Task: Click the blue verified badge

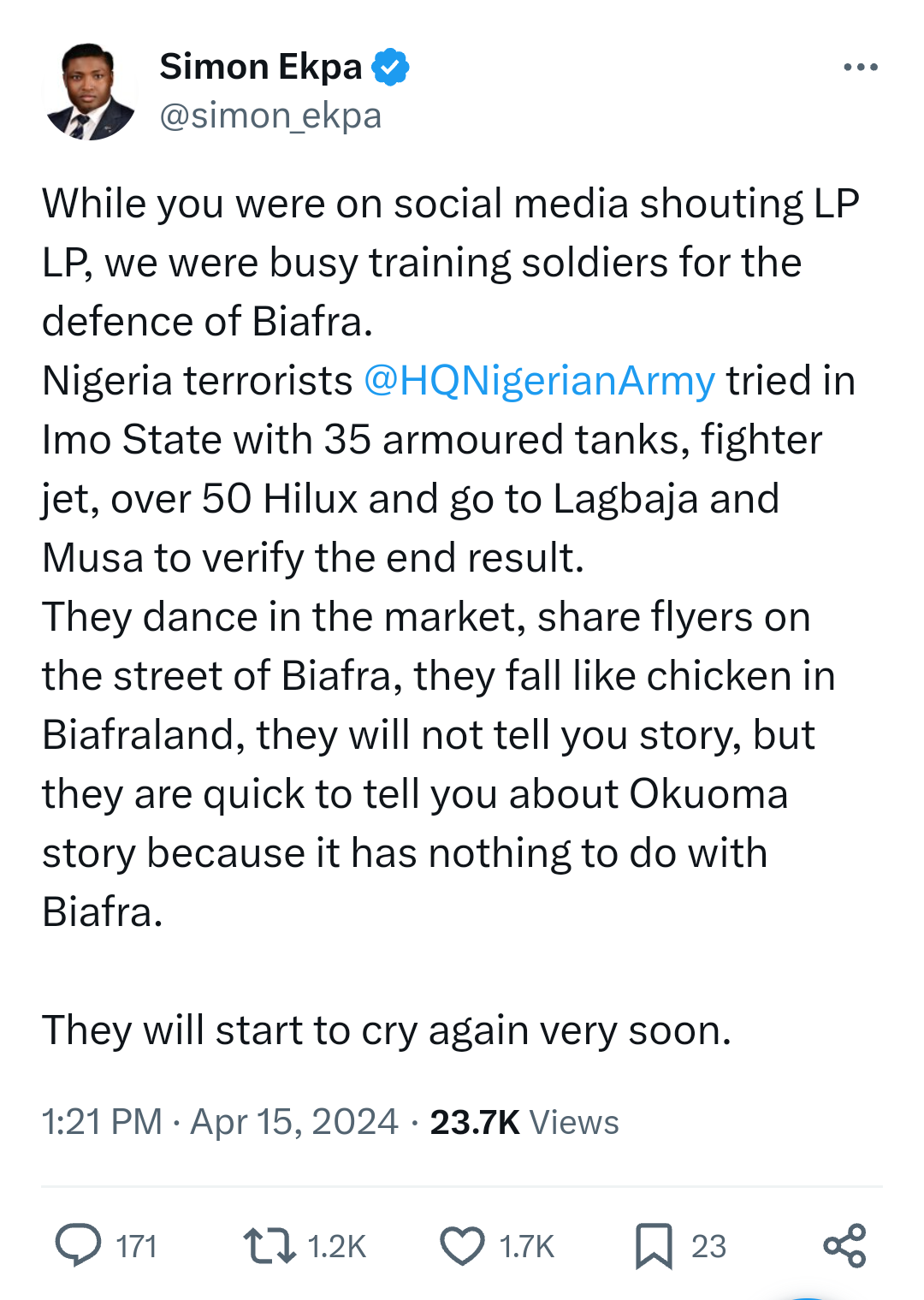Action: (x=390, y=67)
